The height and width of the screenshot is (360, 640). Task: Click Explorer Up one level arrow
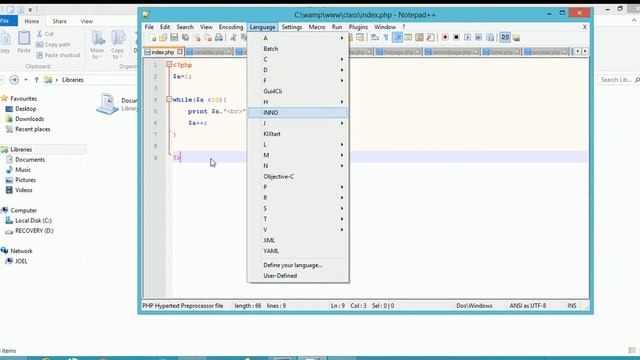point(37,80)
